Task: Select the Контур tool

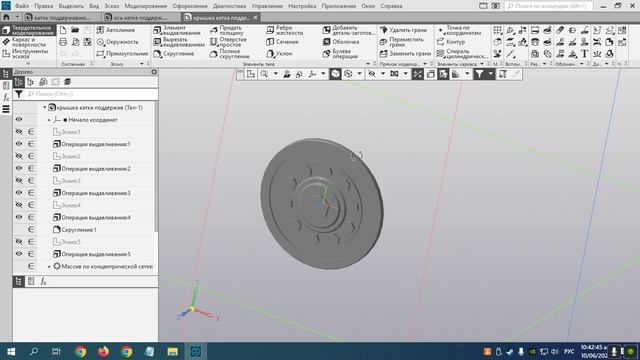Action: pyautogui.click(x=451, y=42)
